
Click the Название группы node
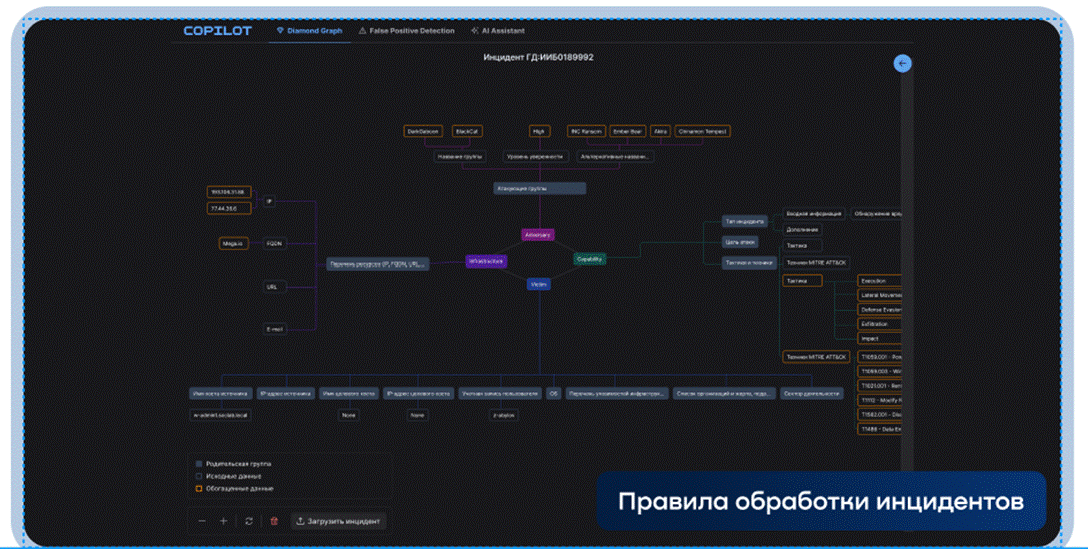pos(460,156)
